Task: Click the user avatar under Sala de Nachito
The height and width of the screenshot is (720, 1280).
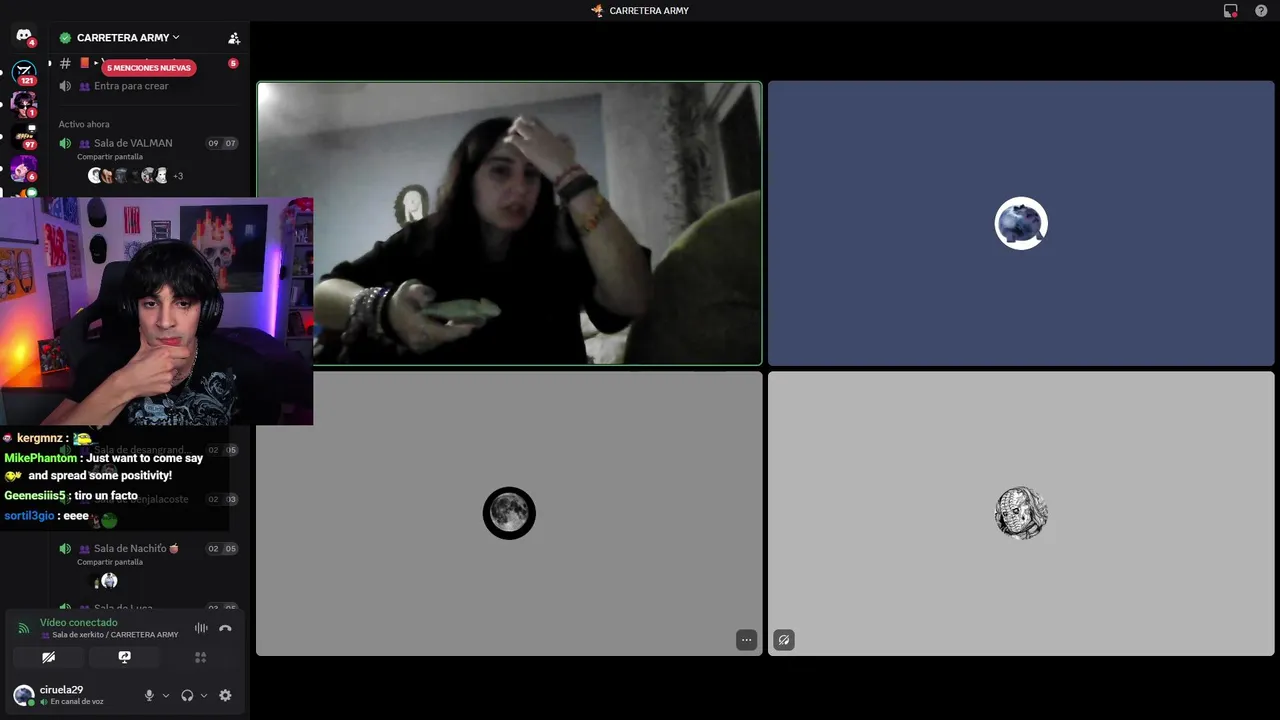Action: (109, 581)
